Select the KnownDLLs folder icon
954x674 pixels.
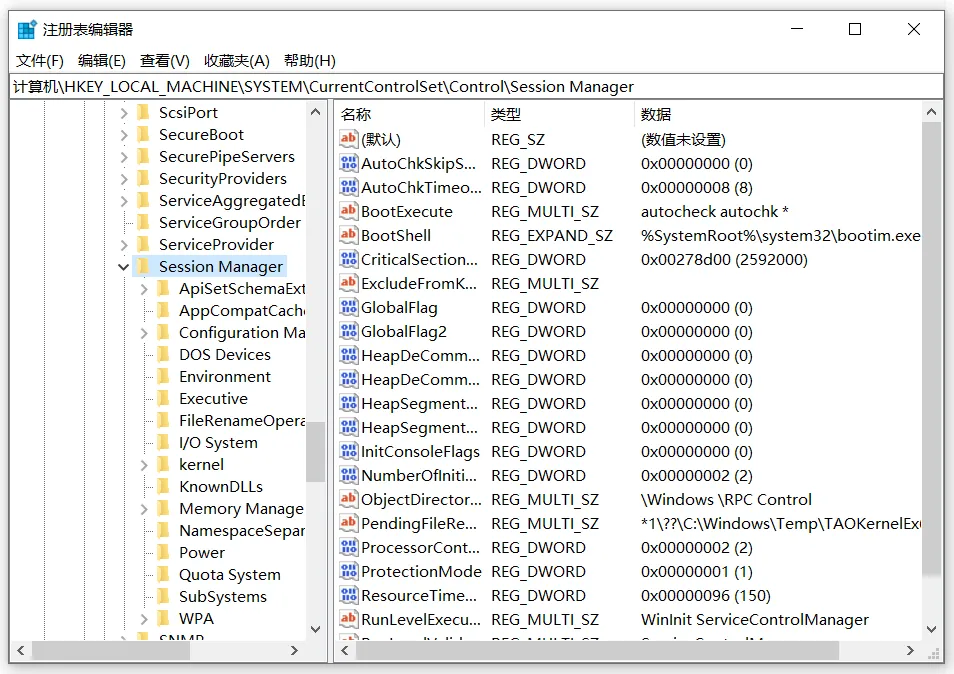[164, 487]
